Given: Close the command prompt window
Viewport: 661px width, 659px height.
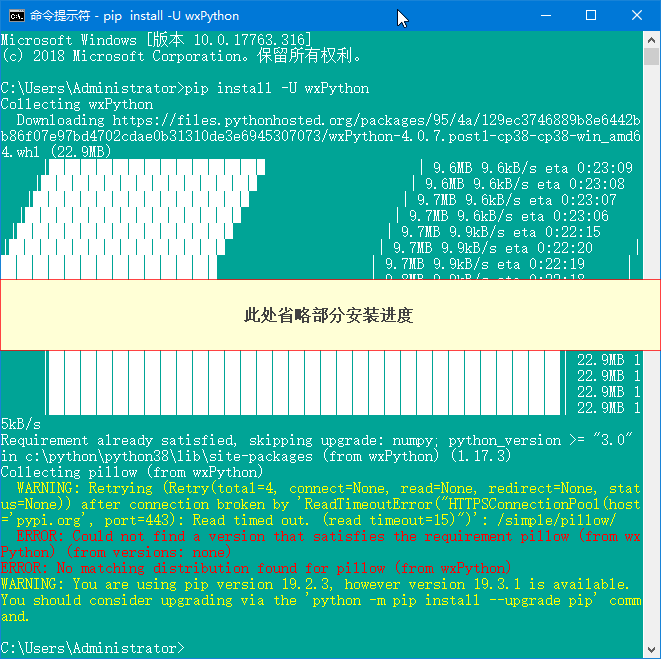Looking at the screenshot, I should 637,16.
